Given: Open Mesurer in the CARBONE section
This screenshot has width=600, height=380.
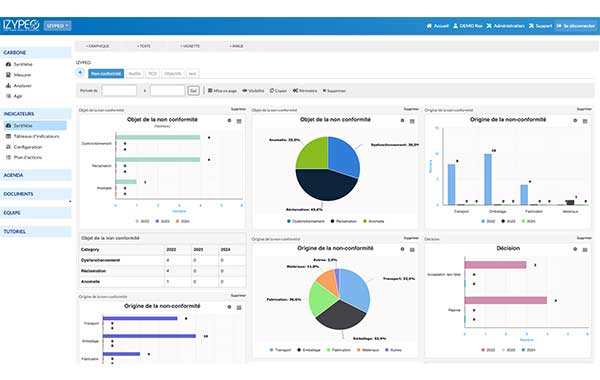Looking at the screenshot, I should point(19,75).
